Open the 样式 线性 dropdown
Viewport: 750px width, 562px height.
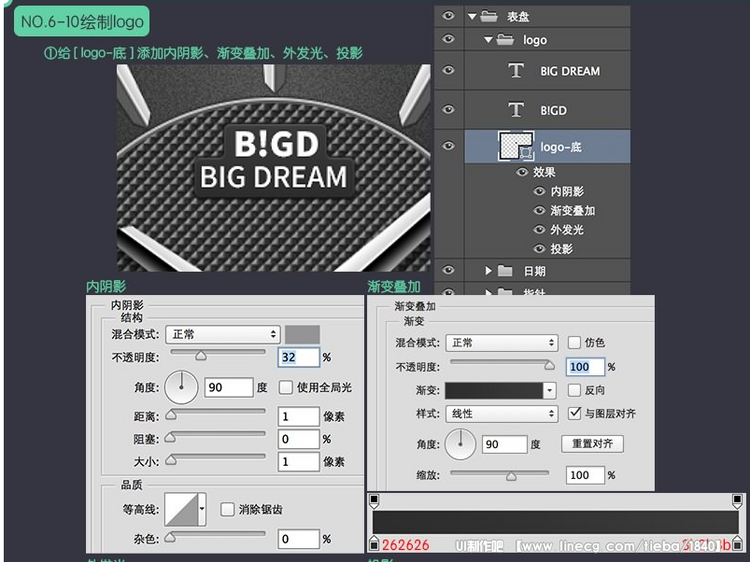pyautogui.click(x=502, y=413)
